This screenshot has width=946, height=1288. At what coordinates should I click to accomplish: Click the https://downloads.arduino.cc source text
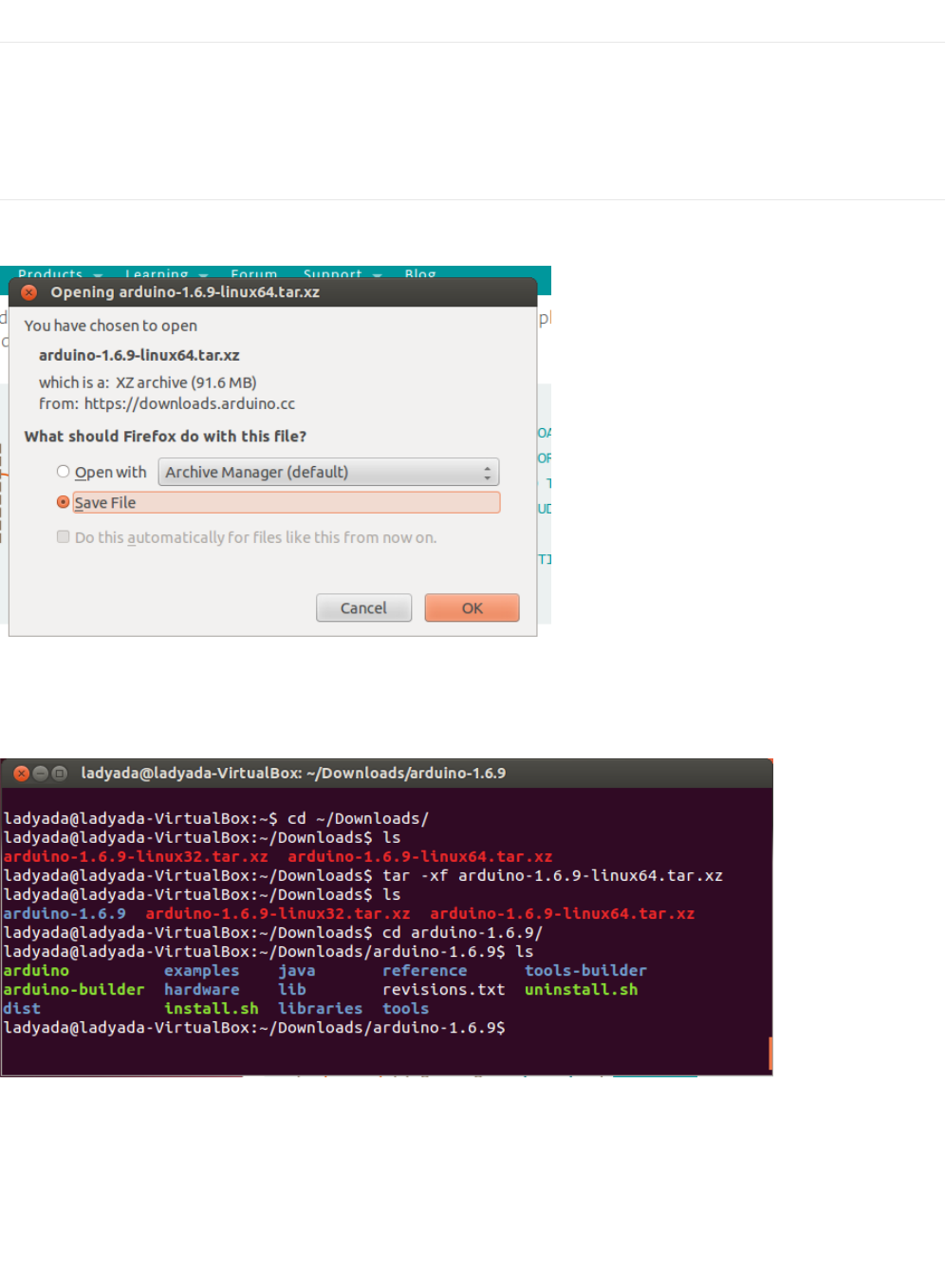coord(190,403)
